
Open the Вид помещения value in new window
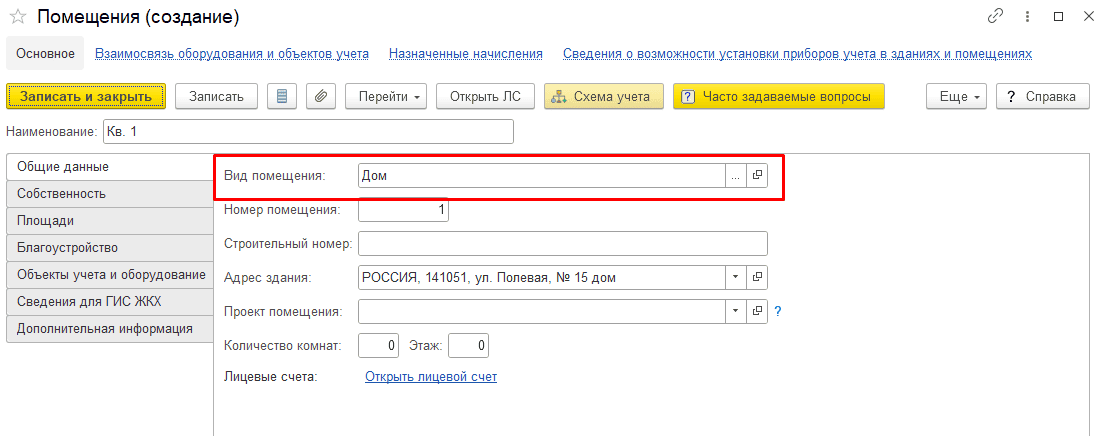[x=757, y=175]
